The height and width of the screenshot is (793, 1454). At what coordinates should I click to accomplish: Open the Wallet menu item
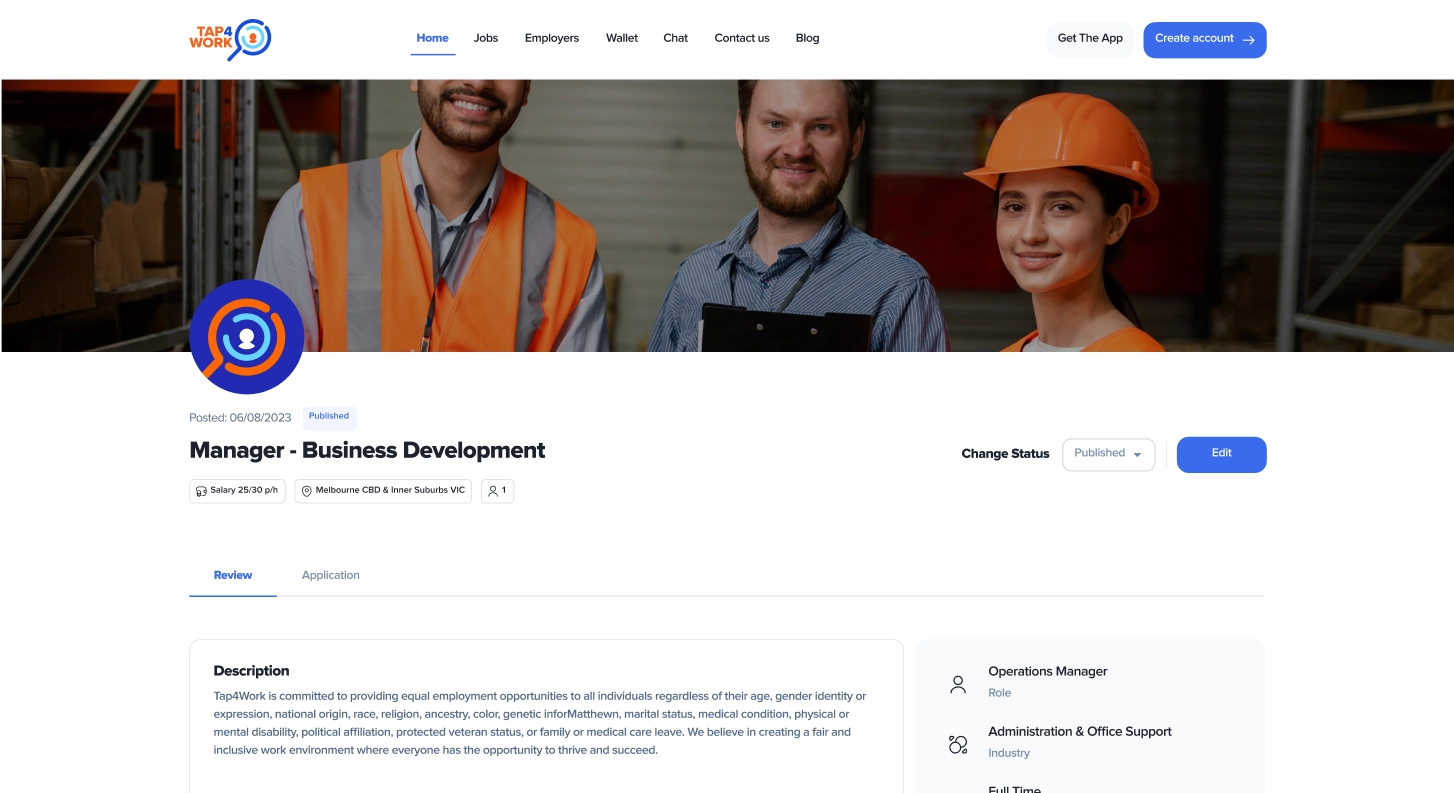(x=622, y=38)
